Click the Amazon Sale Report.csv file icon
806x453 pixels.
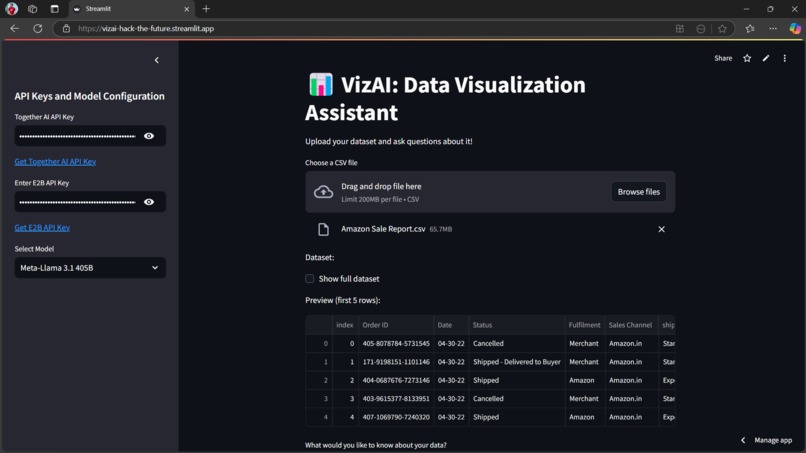(x=323, y=229)
